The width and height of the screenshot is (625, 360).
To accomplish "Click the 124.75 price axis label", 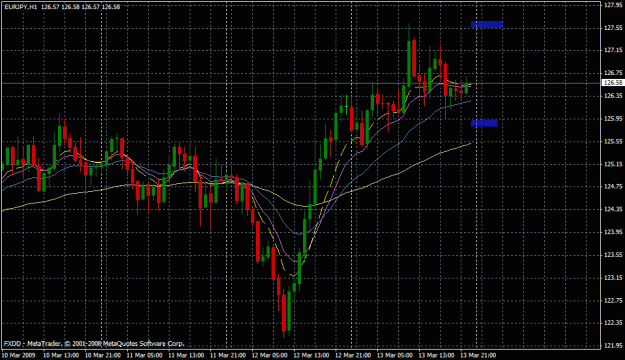I will [613, 186].
